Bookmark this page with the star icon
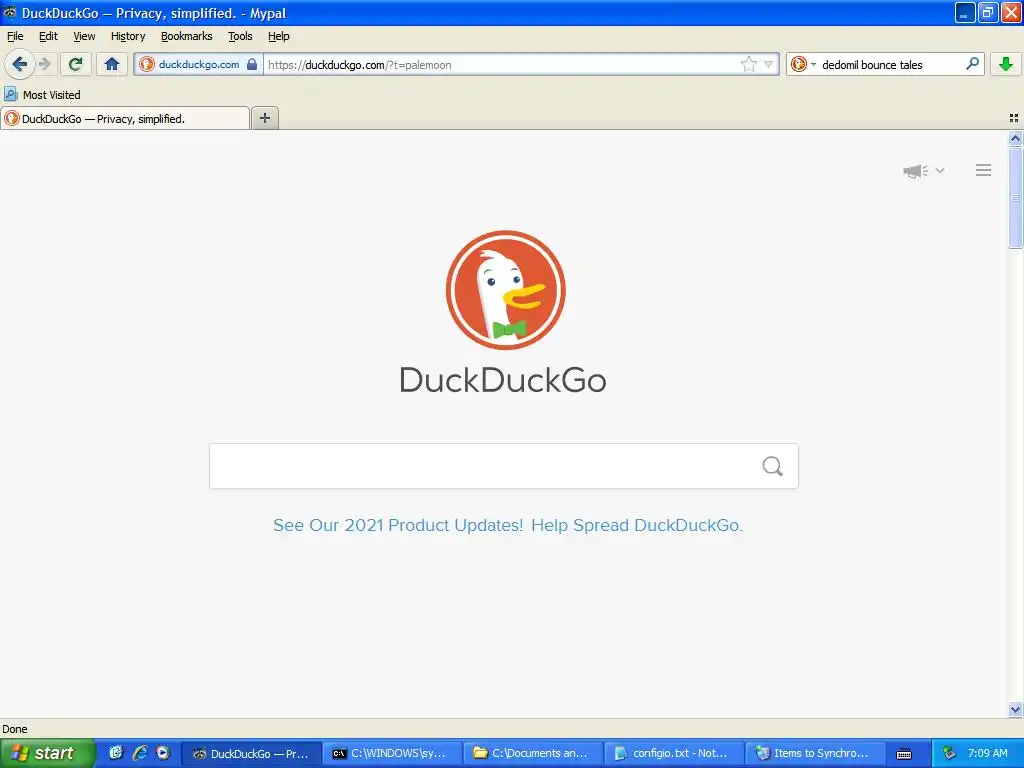The width and height of the screenshot is (1024, 768). pos(748,64)
